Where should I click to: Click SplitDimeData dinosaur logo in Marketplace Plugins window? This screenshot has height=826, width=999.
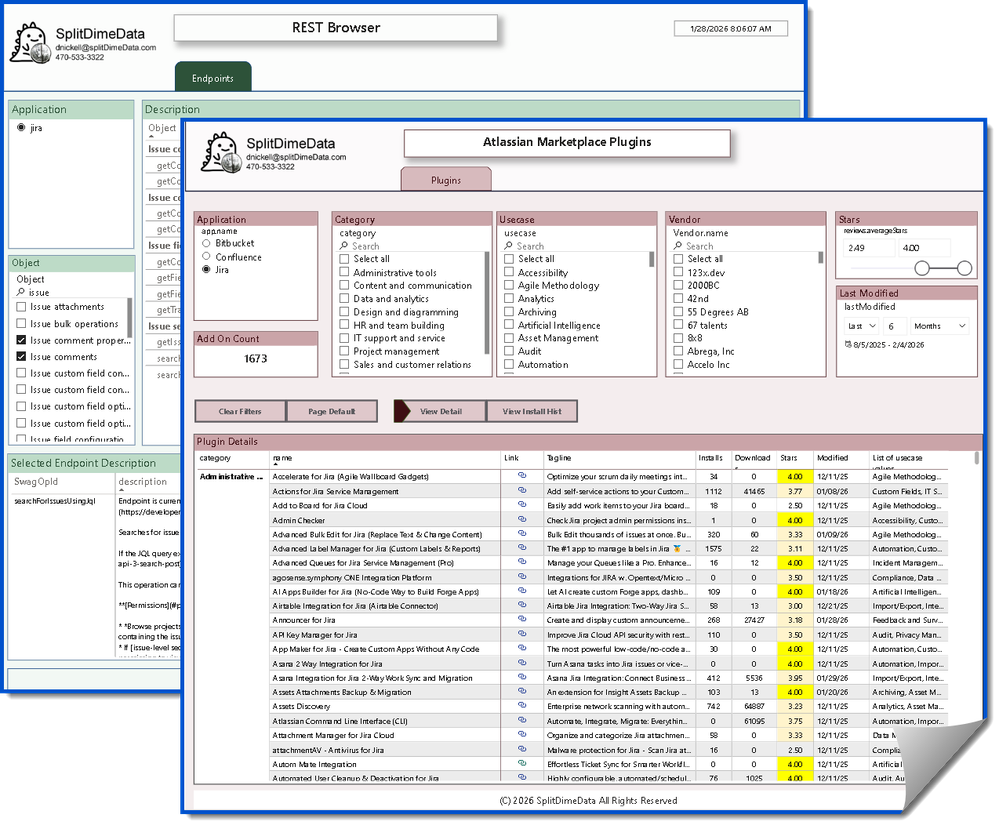coord(222,152)
